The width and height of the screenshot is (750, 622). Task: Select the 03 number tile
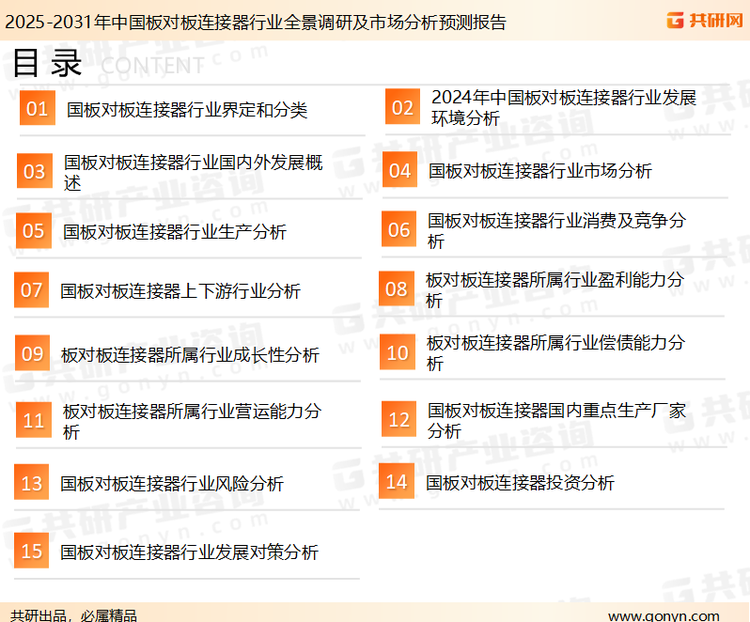click(34, 171)
